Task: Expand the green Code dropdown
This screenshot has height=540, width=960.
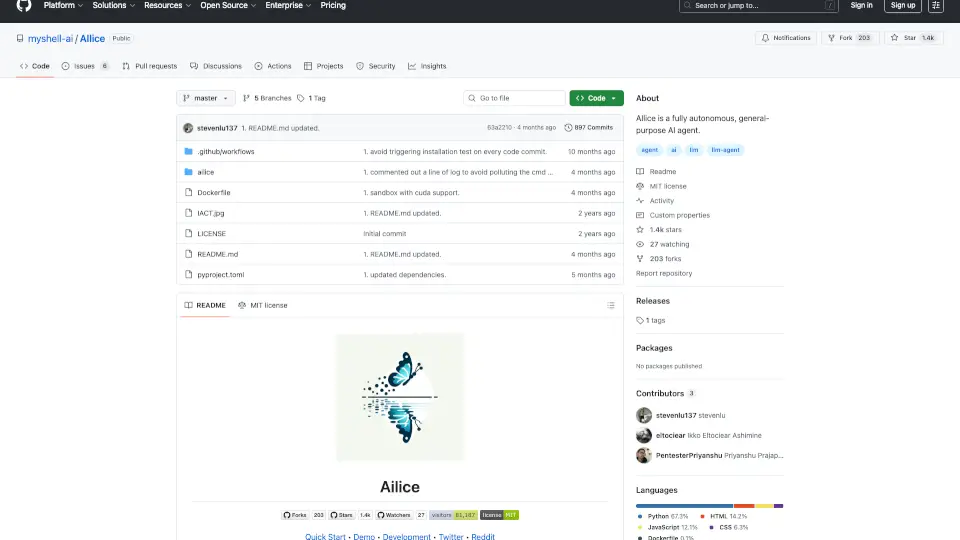Action: pyautogui.click(x=596, y=98)
